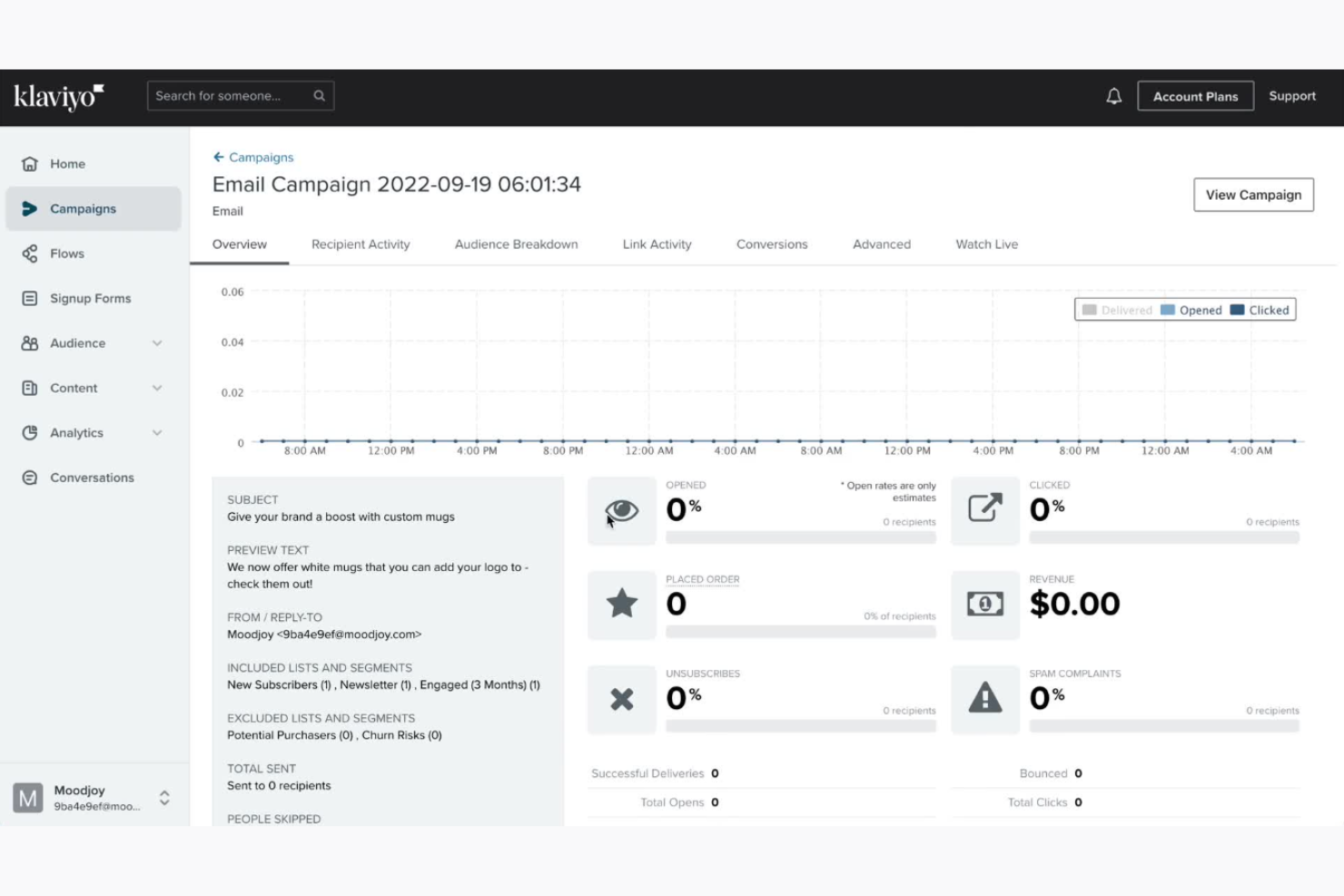Viewport: 1344px width, 896px height.
Task: Click the $0.00 revenue value
Action: point(1074,604)
